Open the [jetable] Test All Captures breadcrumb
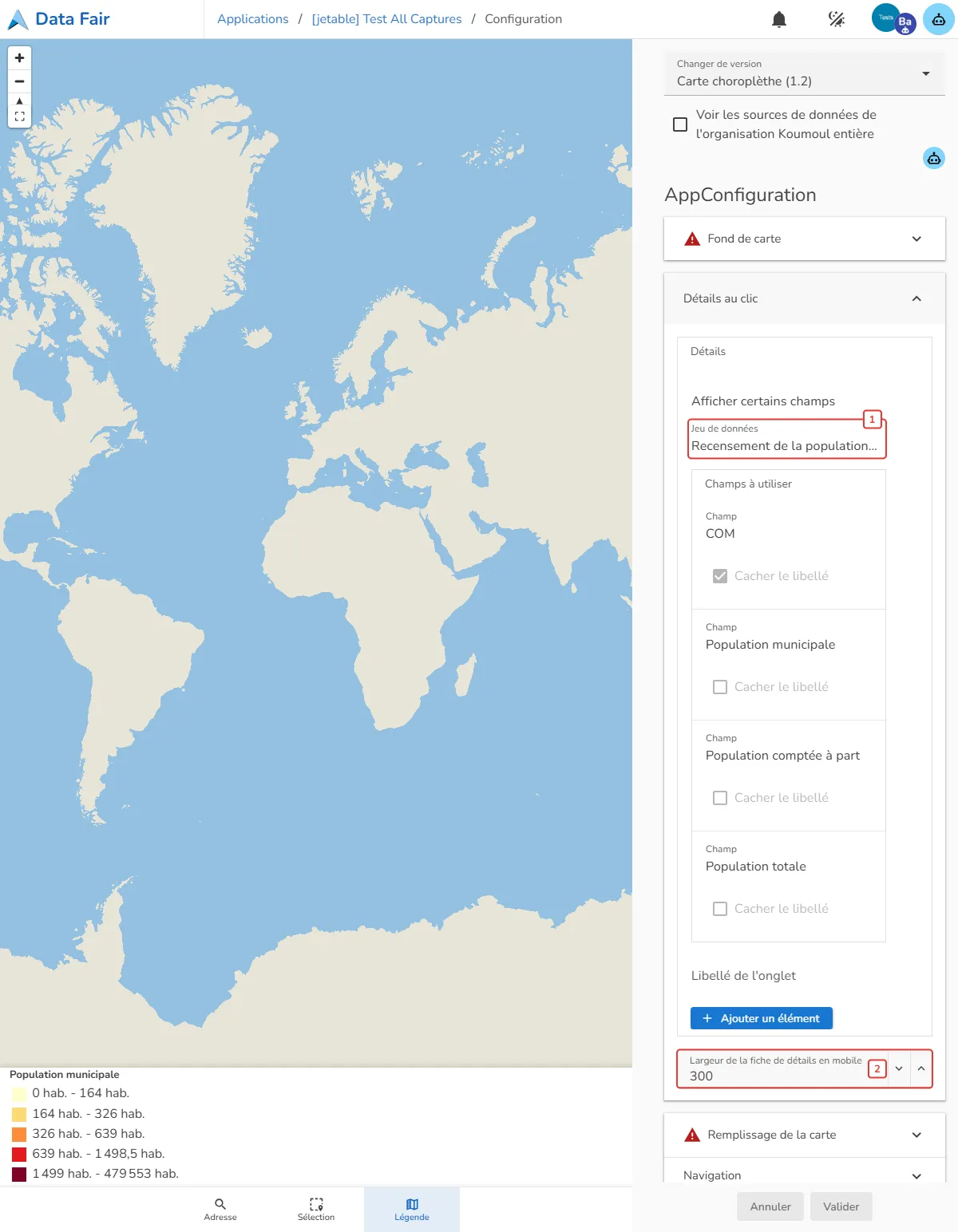Screen dimensions: 958x1232 click(387, 19)
